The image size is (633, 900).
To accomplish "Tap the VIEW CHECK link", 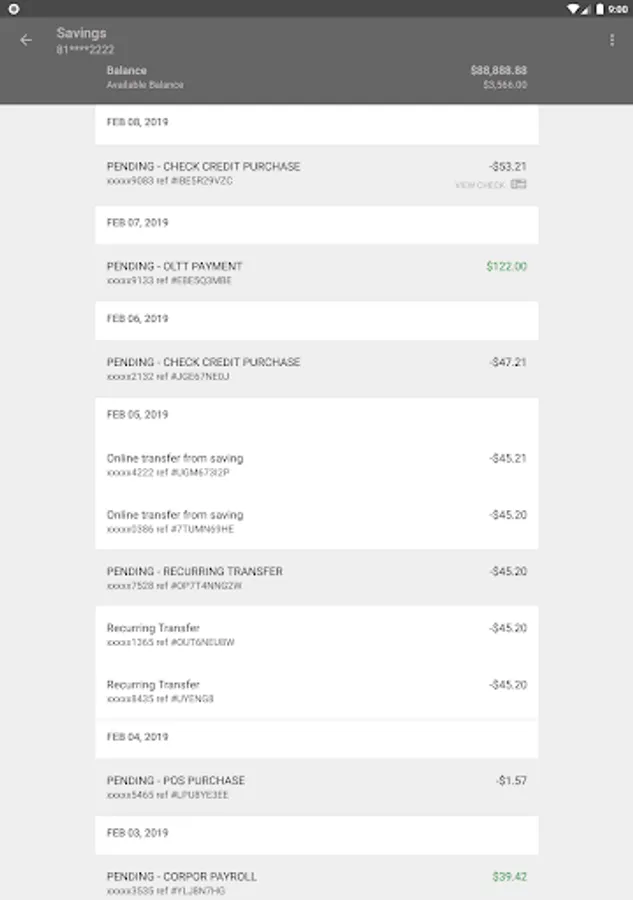I will coord(480,185).
